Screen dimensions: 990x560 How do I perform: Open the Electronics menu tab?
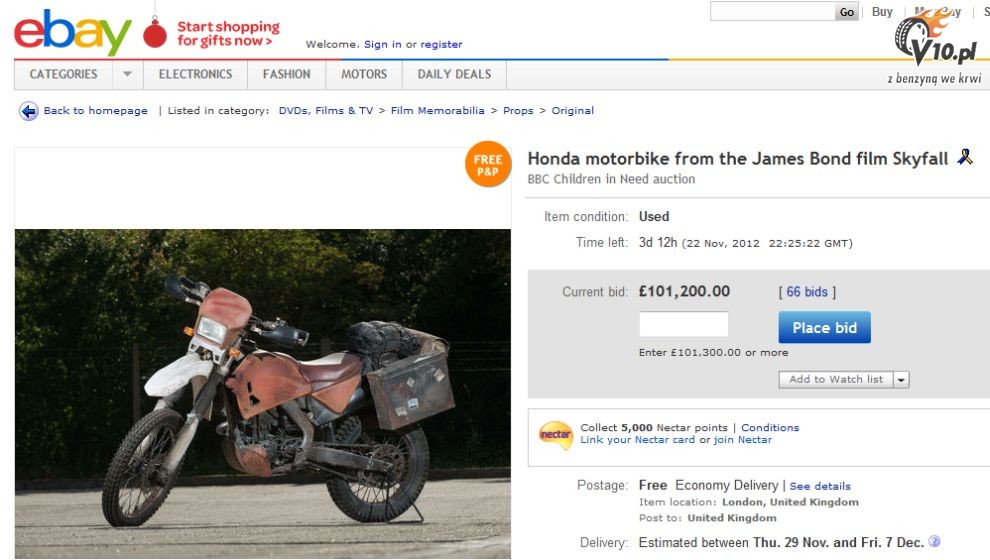tap(196, 74)
